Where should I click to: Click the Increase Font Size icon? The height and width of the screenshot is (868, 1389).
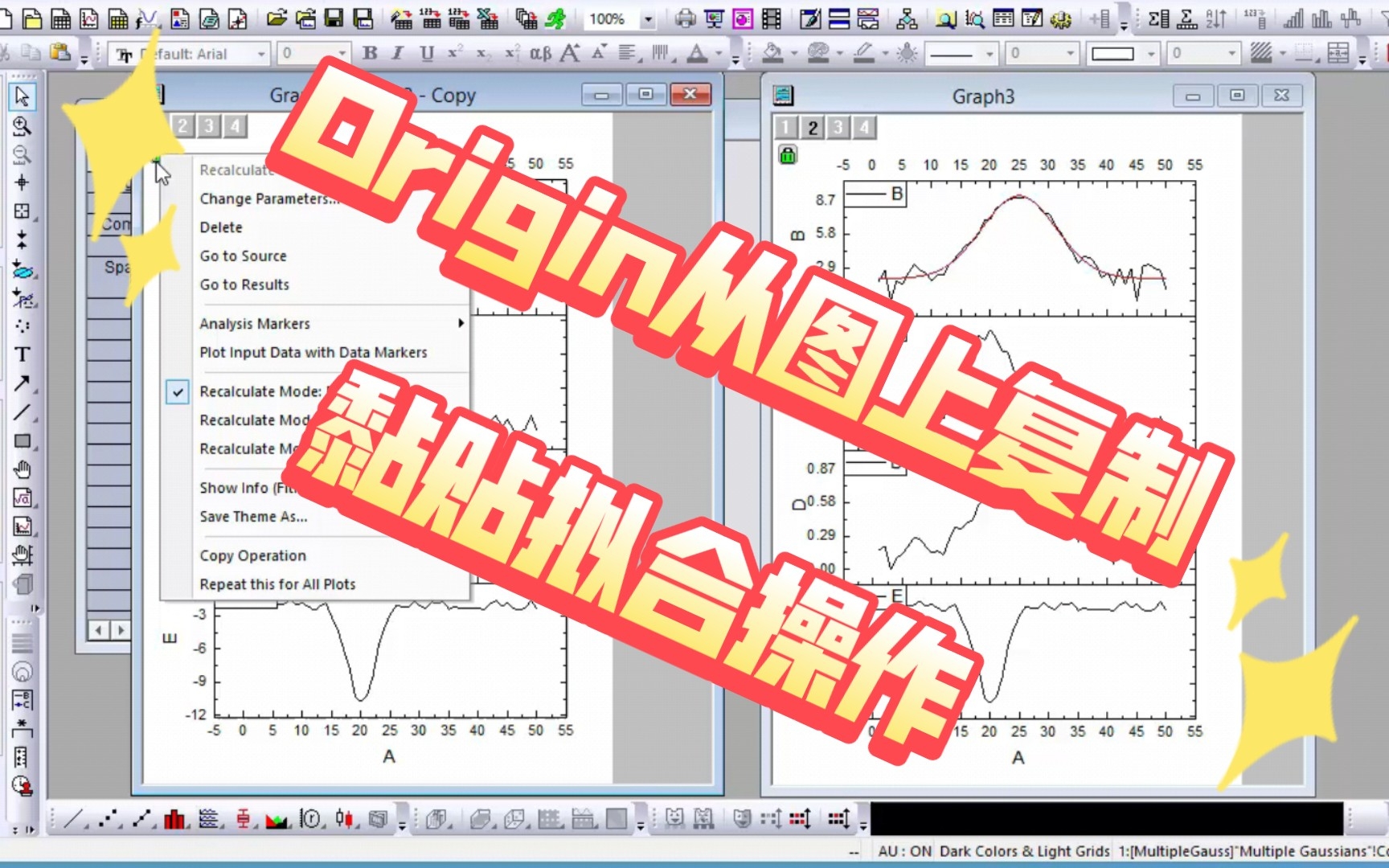570,53
